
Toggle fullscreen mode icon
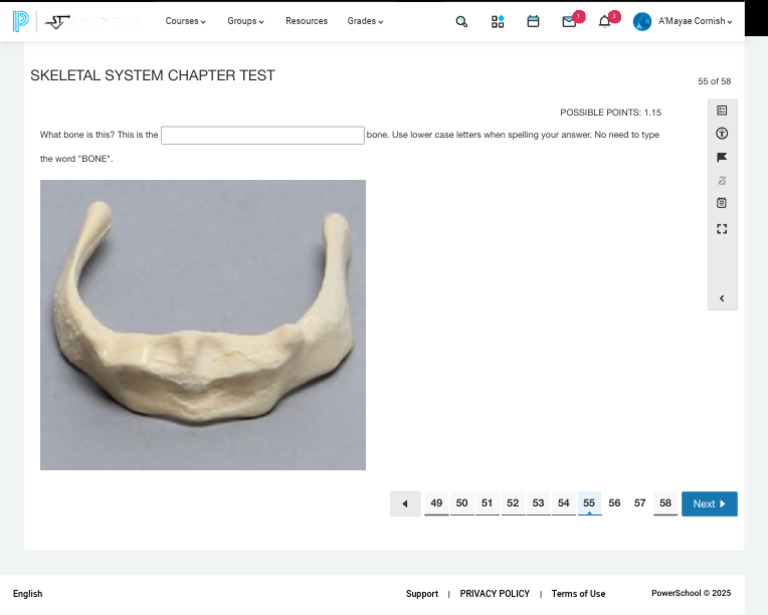(x=722, y=229)
